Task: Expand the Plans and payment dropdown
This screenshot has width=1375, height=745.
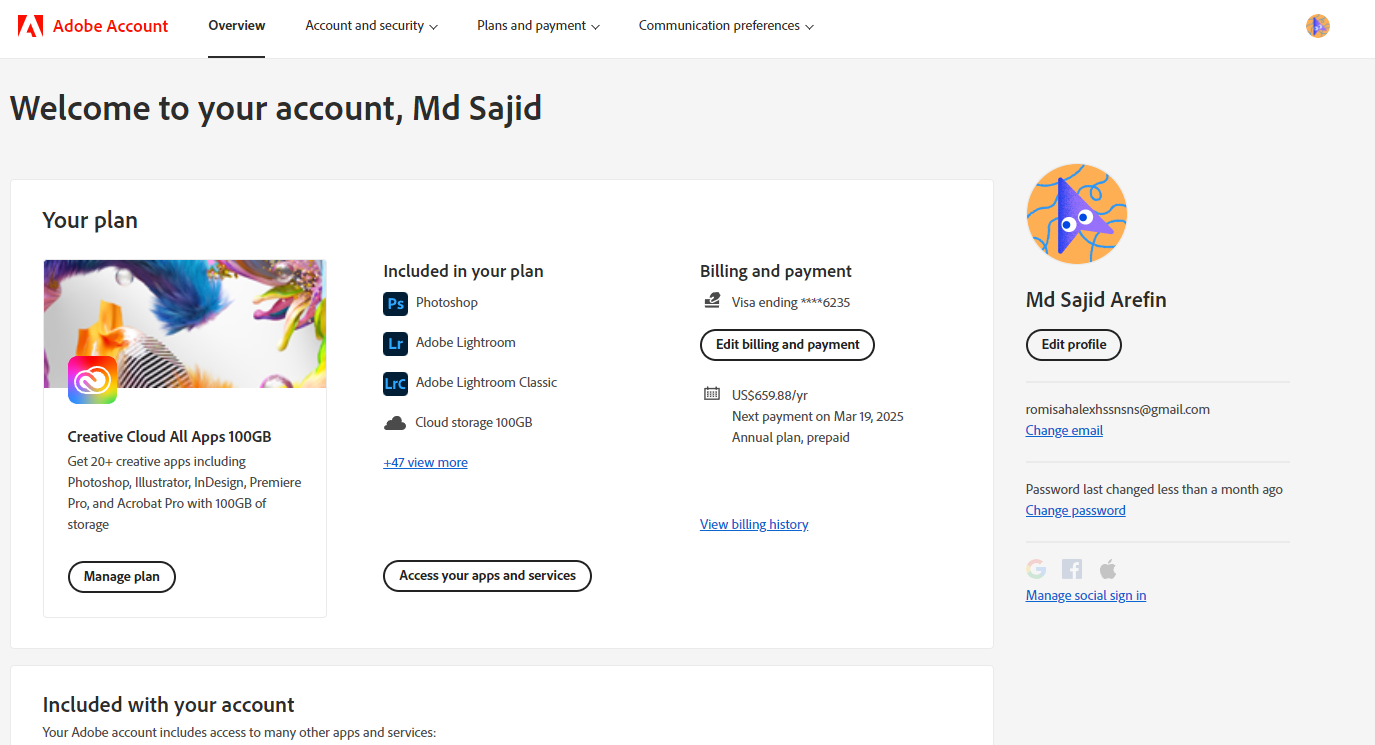Action: 538,26
